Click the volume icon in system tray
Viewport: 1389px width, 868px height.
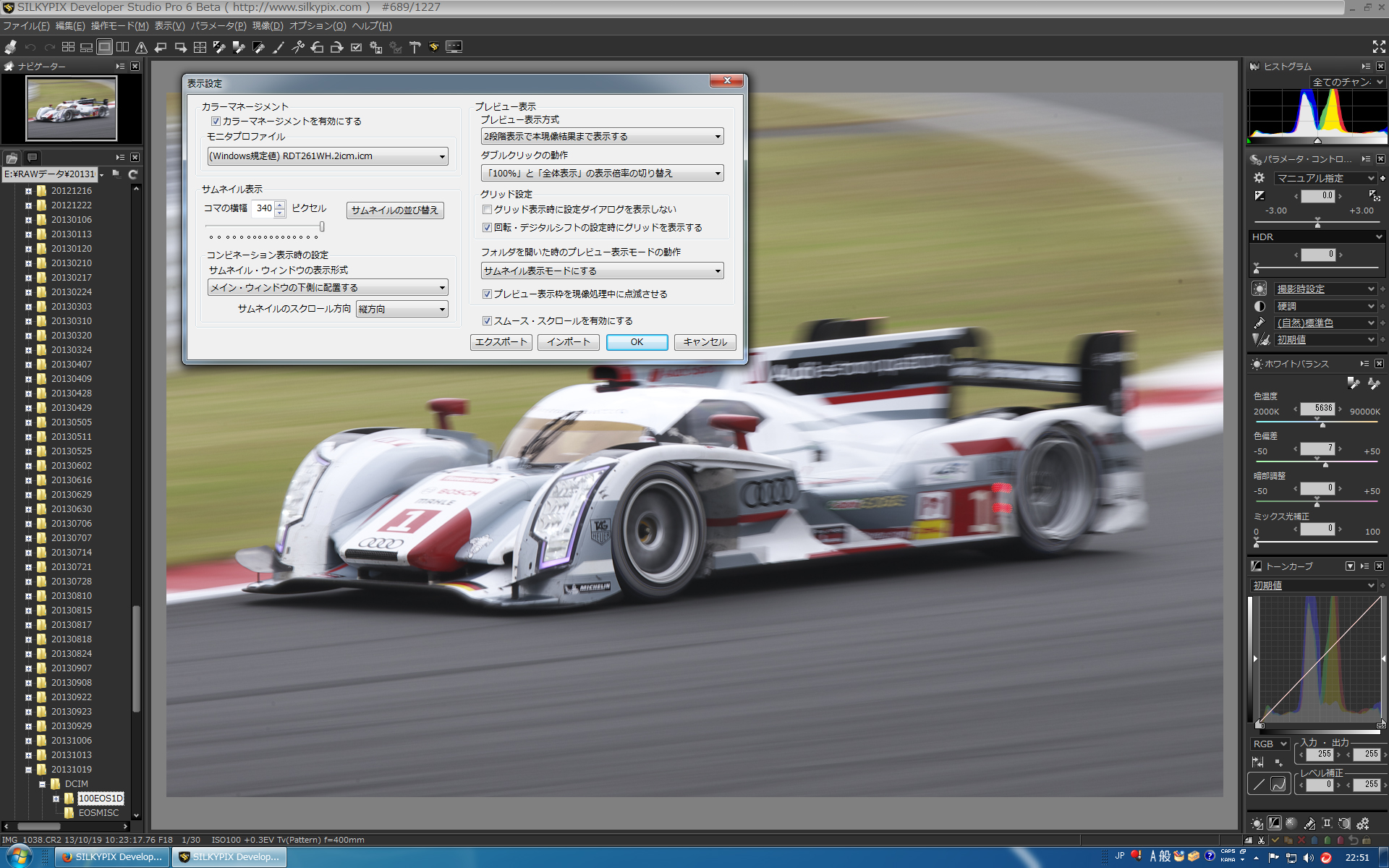[1308, 858]
